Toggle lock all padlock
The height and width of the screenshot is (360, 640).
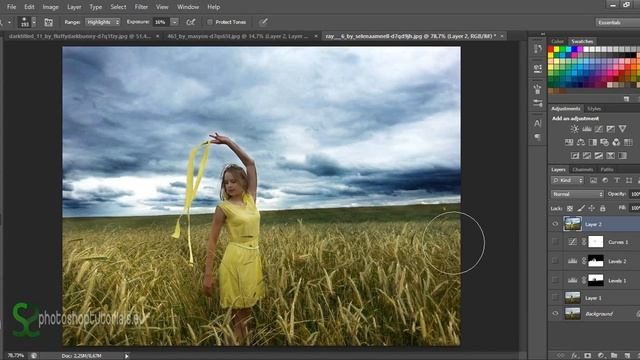[602, 209]
